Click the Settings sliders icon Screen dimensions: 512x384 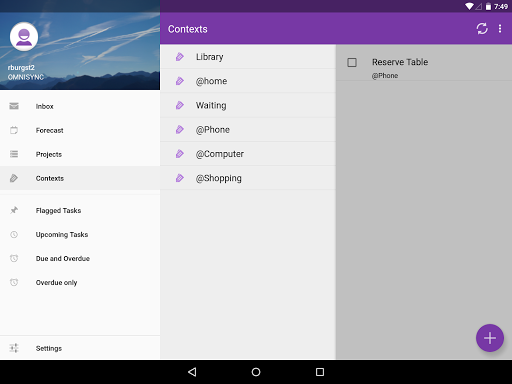coord(14,348)
